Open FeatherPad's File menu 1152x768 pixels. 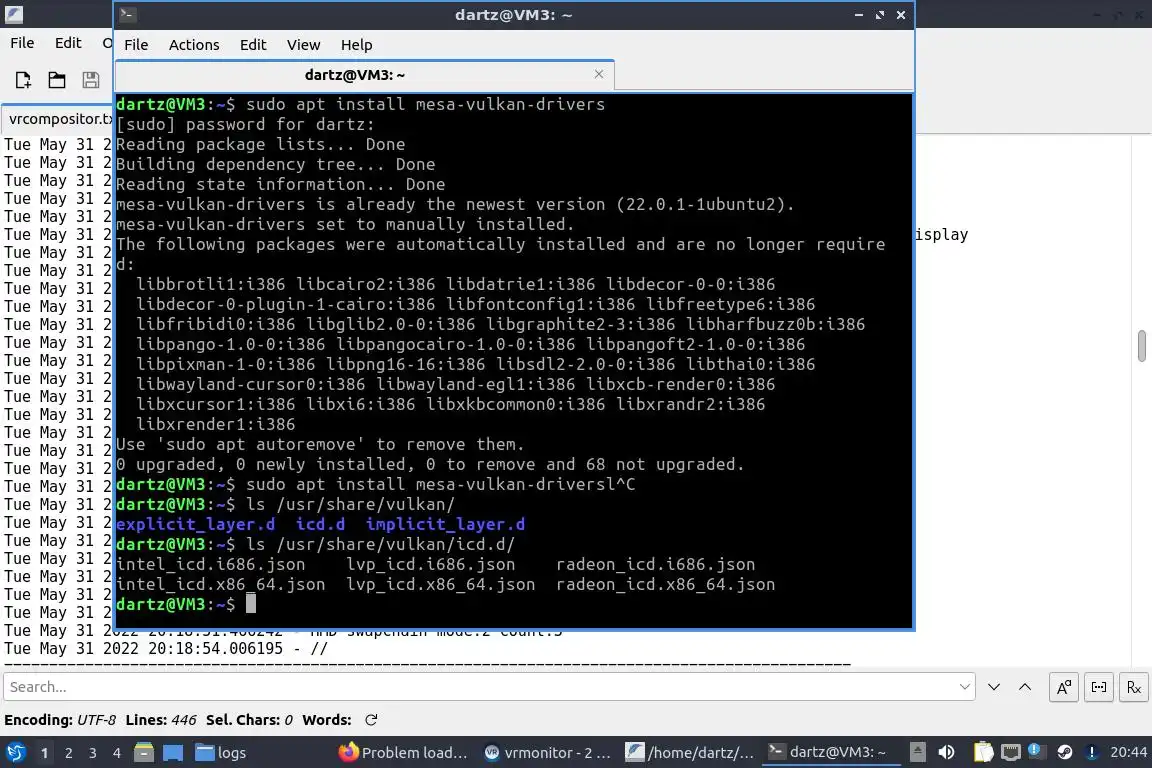(x=22, y=43)
